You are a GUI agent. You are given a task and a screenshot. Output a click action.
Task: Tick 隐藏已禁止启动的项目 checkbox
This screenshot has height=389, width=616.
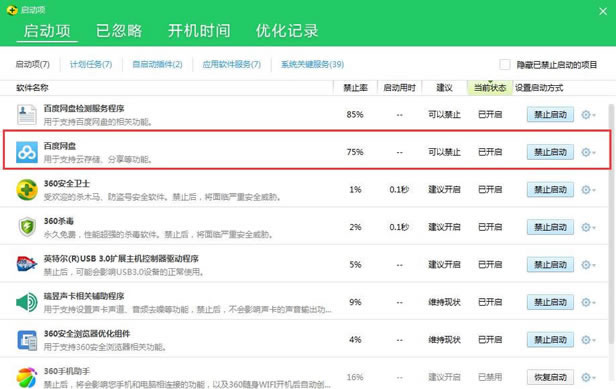(505, 64)
